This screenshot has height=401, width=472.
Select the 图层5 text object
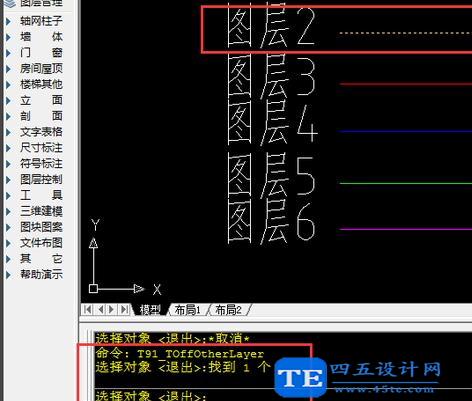pyautogui.click(x=271, y=175)
